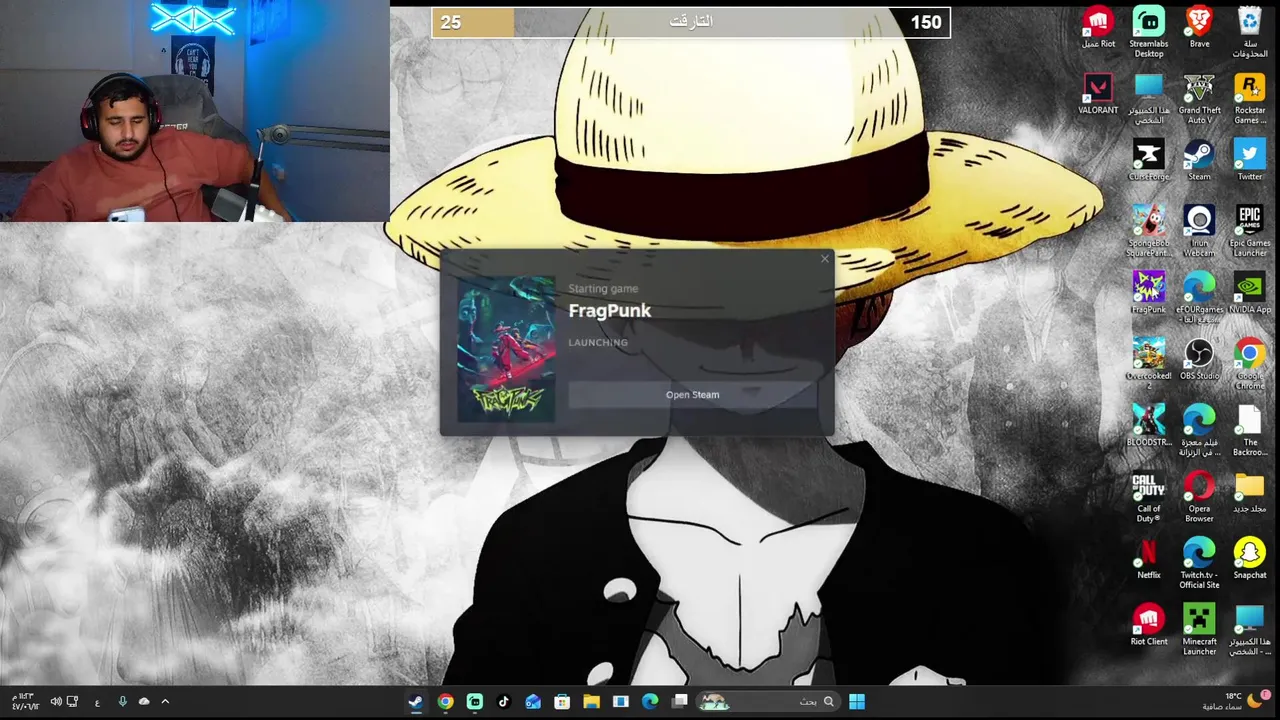Open the Riot عميل desktop shortcut
Image resolution: width=1280 pixels, height=720 pixels.
click(1098, 28)
